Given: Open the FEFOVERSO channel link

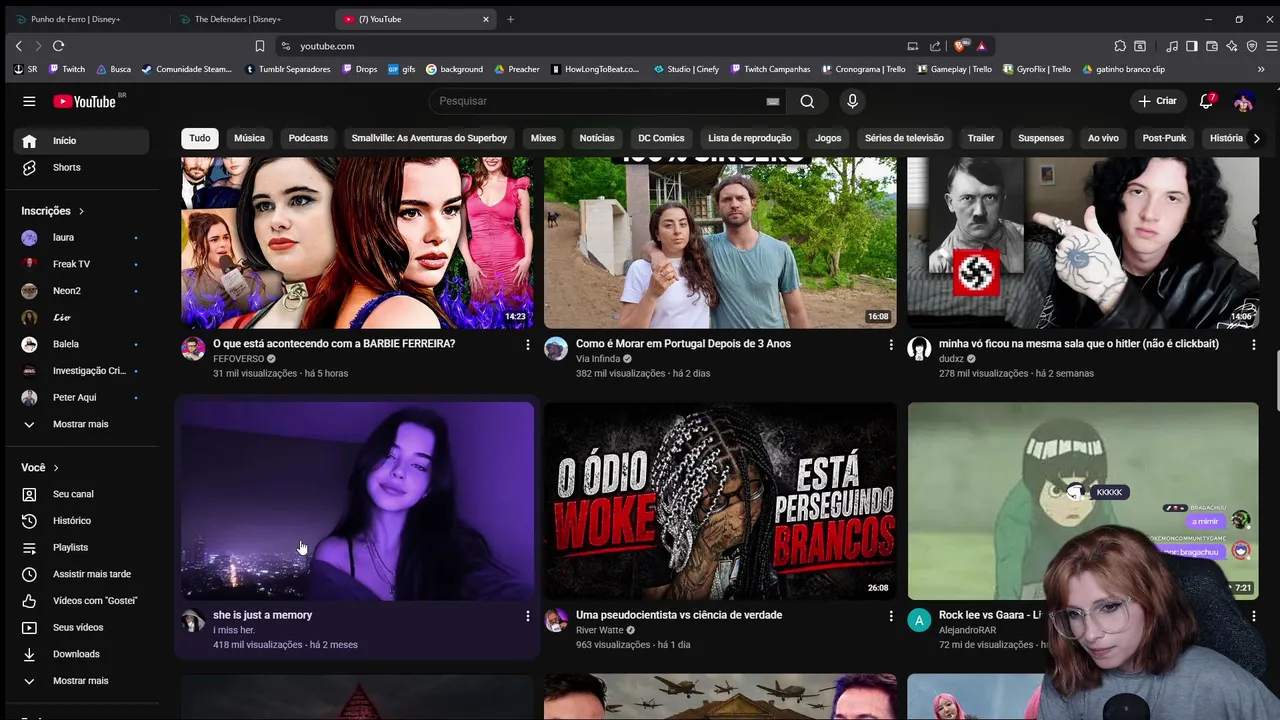Looking at the screenshot, I should point(238,359).
